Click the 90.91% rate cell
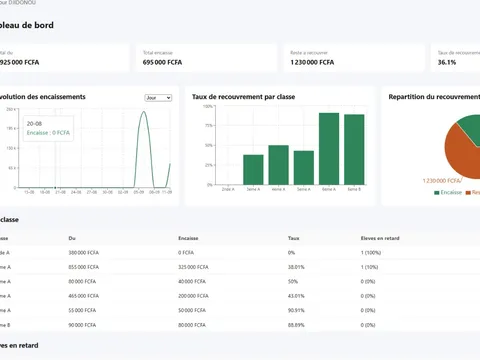This screenshot has width=480, height=360. 296,310
